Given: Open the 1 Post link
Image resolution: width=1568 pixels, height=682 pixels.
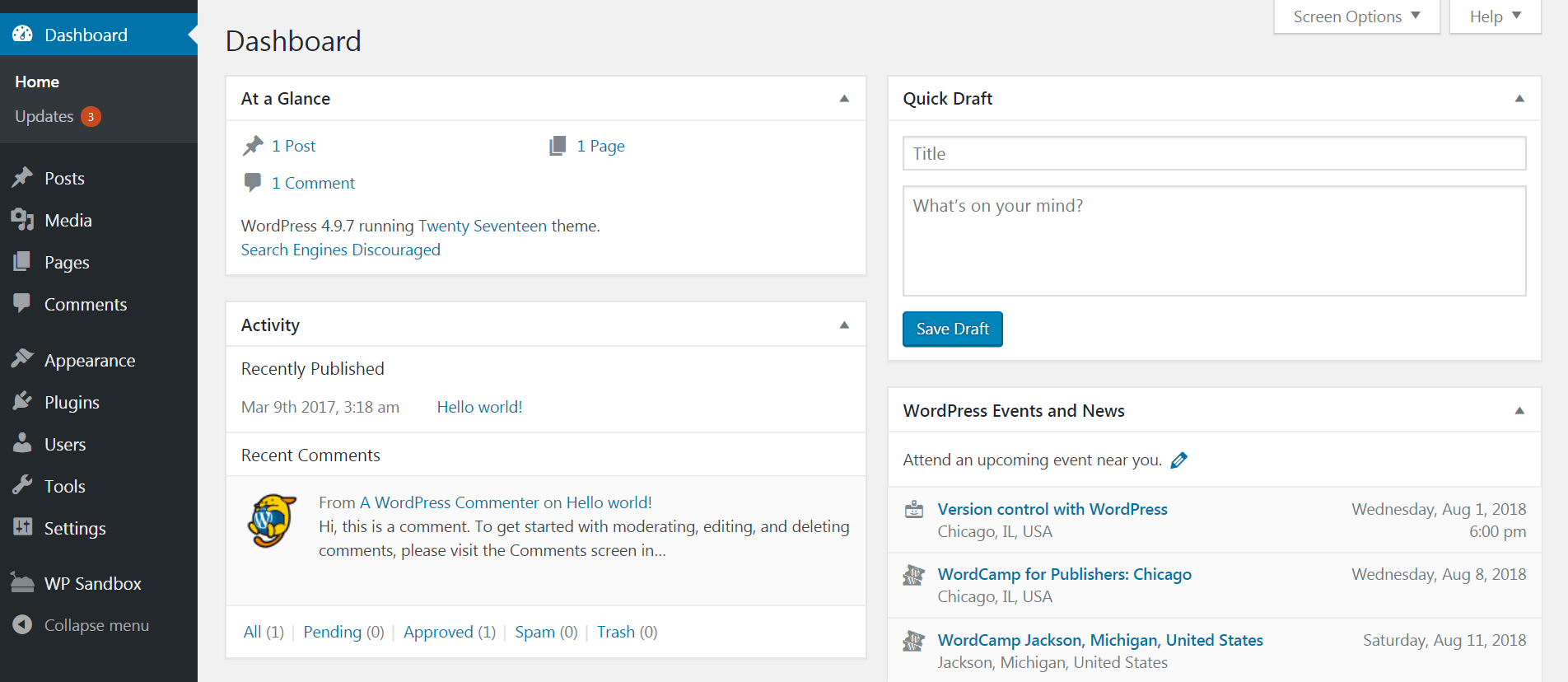Looking at the screenshot, I should (293, 146).
